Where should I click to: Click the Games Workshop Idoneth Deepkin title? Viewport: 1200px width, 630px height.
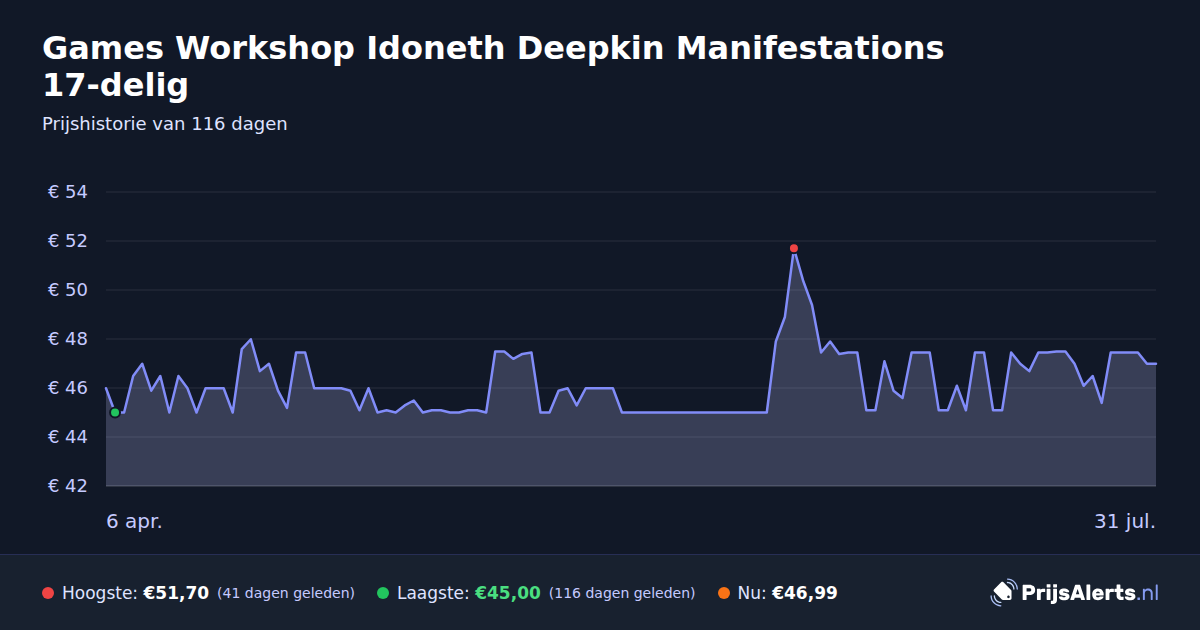click(x=493, y=66)
